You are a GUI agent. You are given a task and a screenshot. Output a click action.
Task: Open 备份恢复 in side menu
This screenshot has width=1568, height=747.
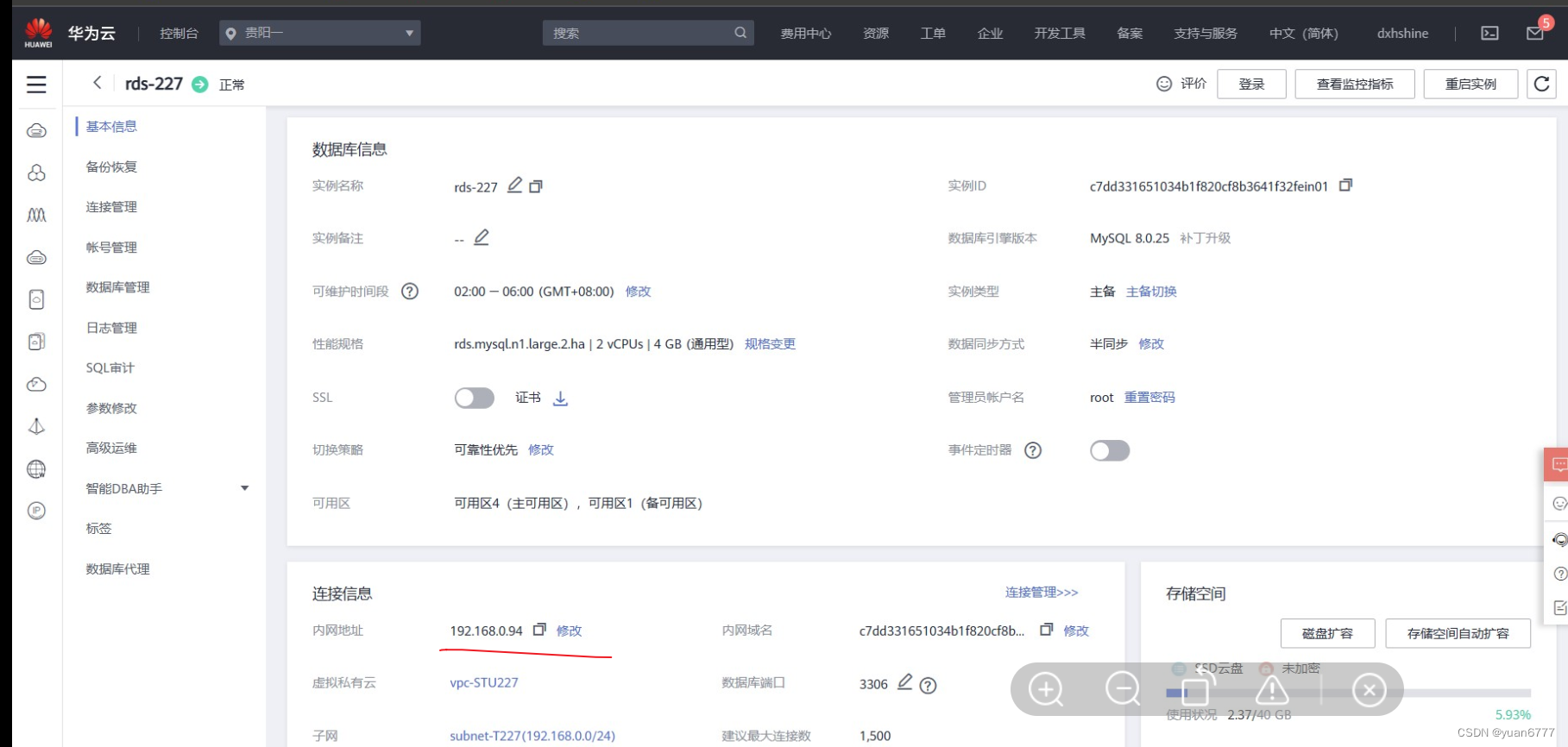(x=111, y=166)
